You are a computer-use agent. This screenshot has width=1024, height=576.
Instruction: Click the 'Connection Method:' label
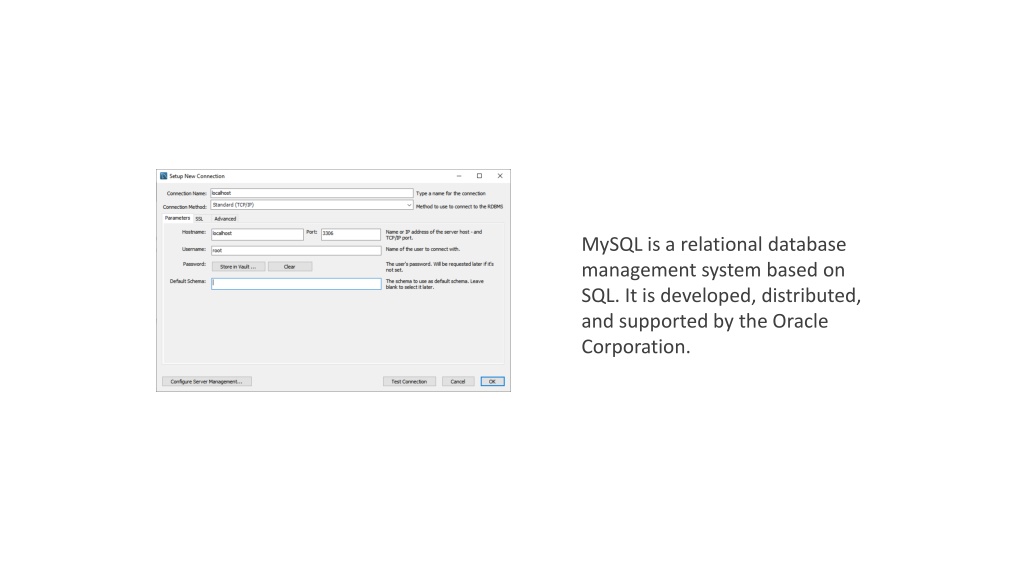coord(185,206)
